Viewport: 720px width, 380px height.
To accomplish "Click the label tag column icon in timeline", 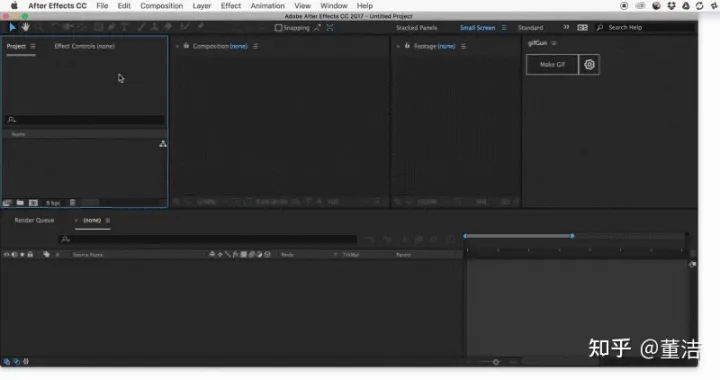I will click(x=46, y=254).
